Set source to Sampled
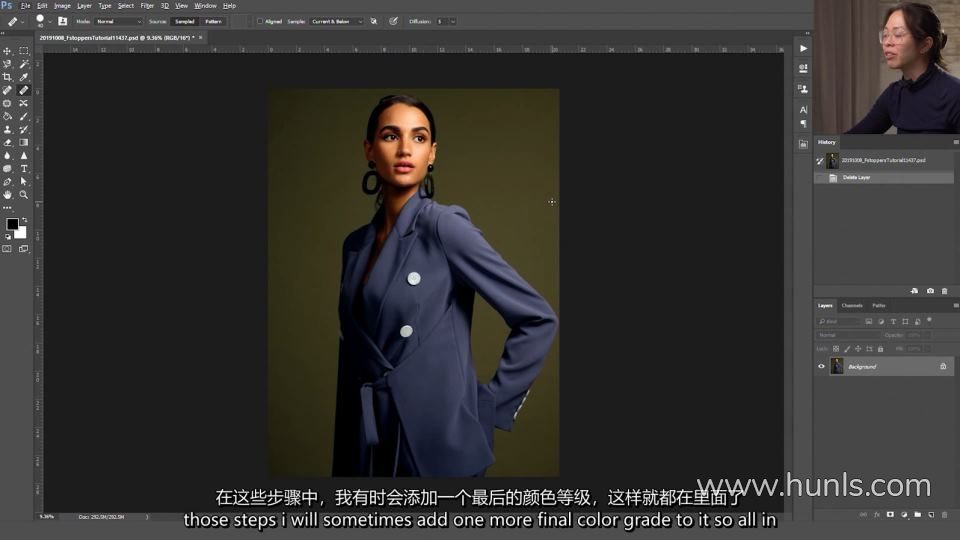 point(184,21)
